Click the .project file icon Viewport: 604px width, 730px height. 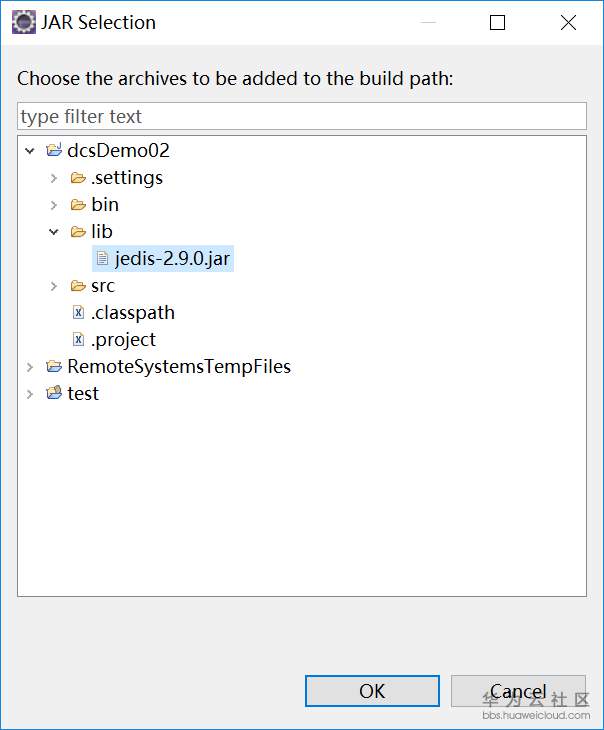(78, 340)
